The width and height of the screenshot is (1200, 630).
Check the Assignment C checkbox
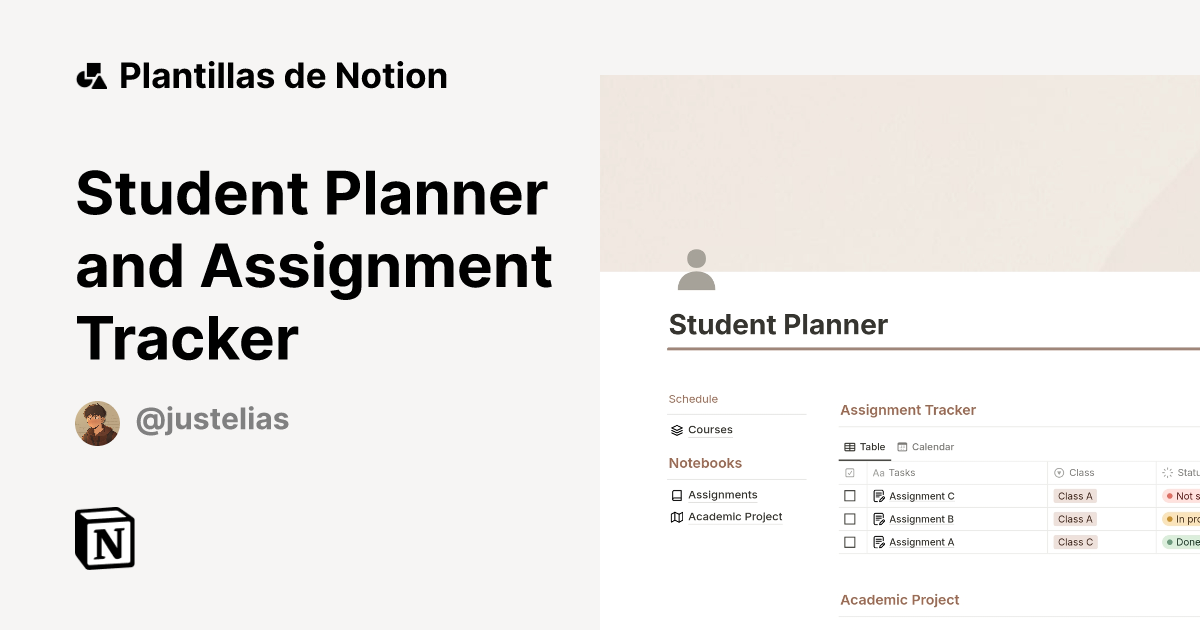click(850, 495)
